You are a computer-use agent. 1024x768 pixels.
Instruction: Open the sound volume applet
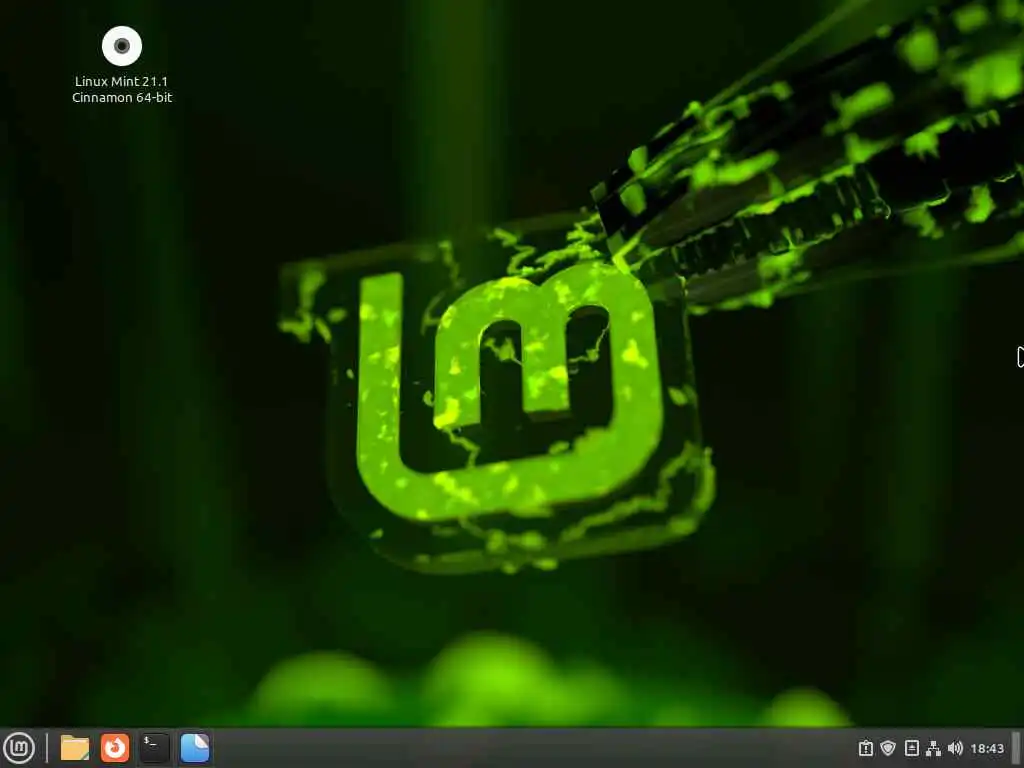pyautogui.click(x=955, y=748)
